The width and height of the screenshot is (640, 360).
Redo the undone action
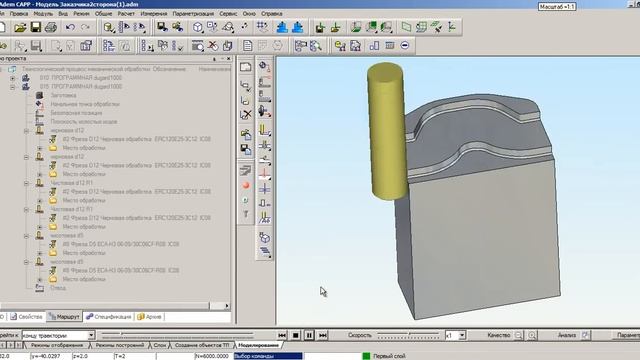coord(85,27)
